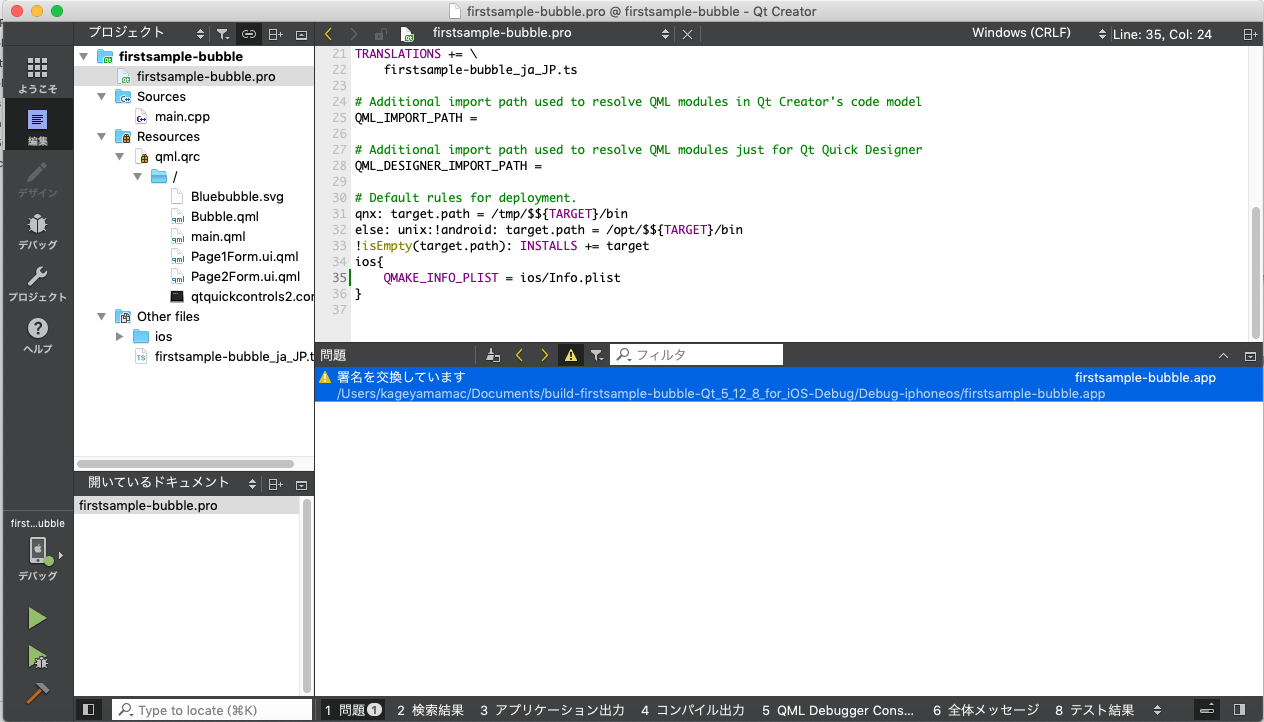Switch to the 6 全体メッセージ tab
The height and width of the screenshot is (722, 1264).
click(x=987, y=710)
